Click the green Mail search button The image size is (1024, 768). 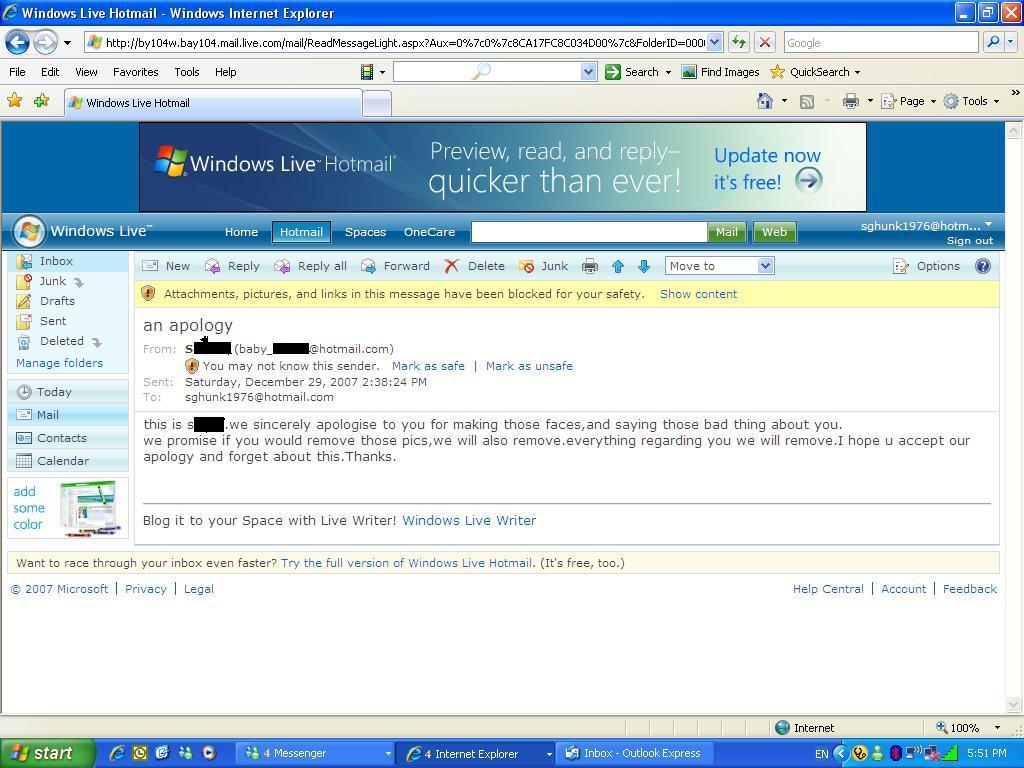click(x=726, y=232)
